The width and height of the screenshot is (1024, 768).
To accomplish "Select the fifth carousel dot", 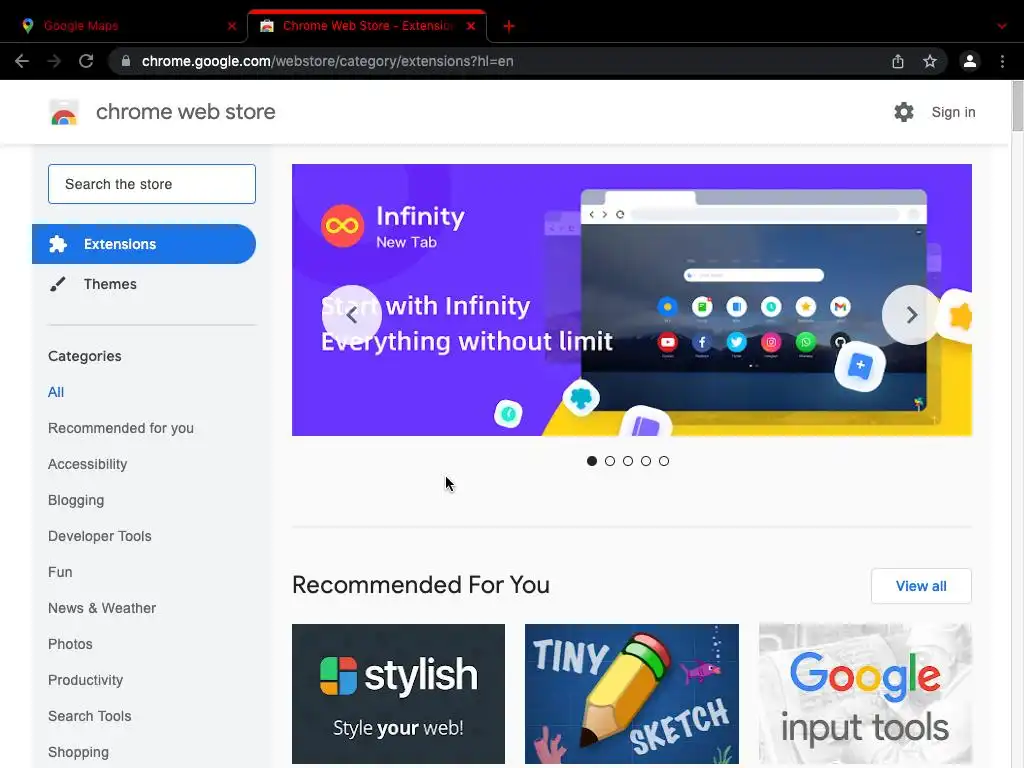I will [664, 461].
